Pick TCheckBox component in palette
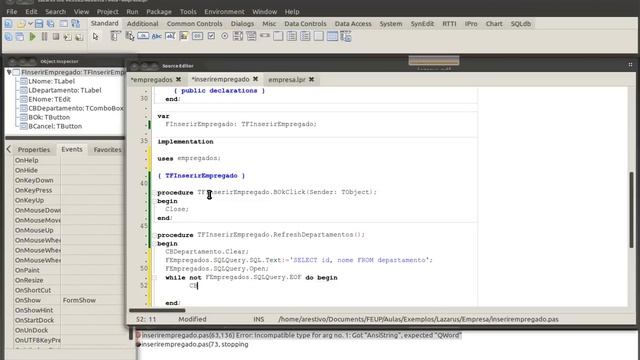 pyautogui.click(x=211, y=36)
